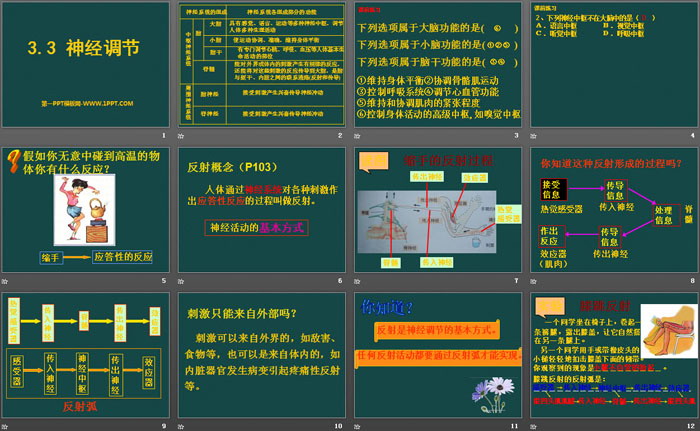Click slide number label 4
This screenshot has height=431, width=700.
693,135
